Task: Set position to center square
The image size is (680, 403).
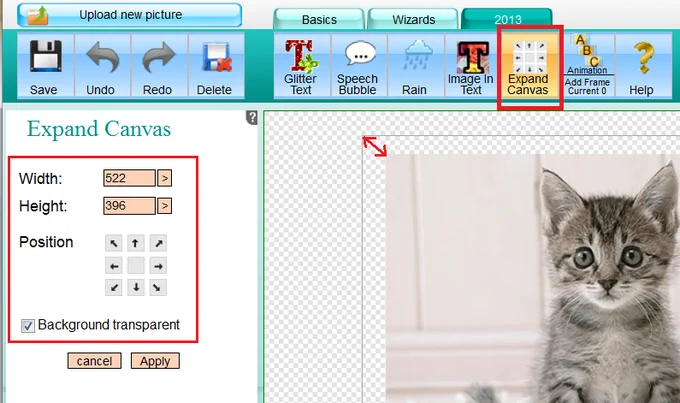Action: [x=136, y=265]
